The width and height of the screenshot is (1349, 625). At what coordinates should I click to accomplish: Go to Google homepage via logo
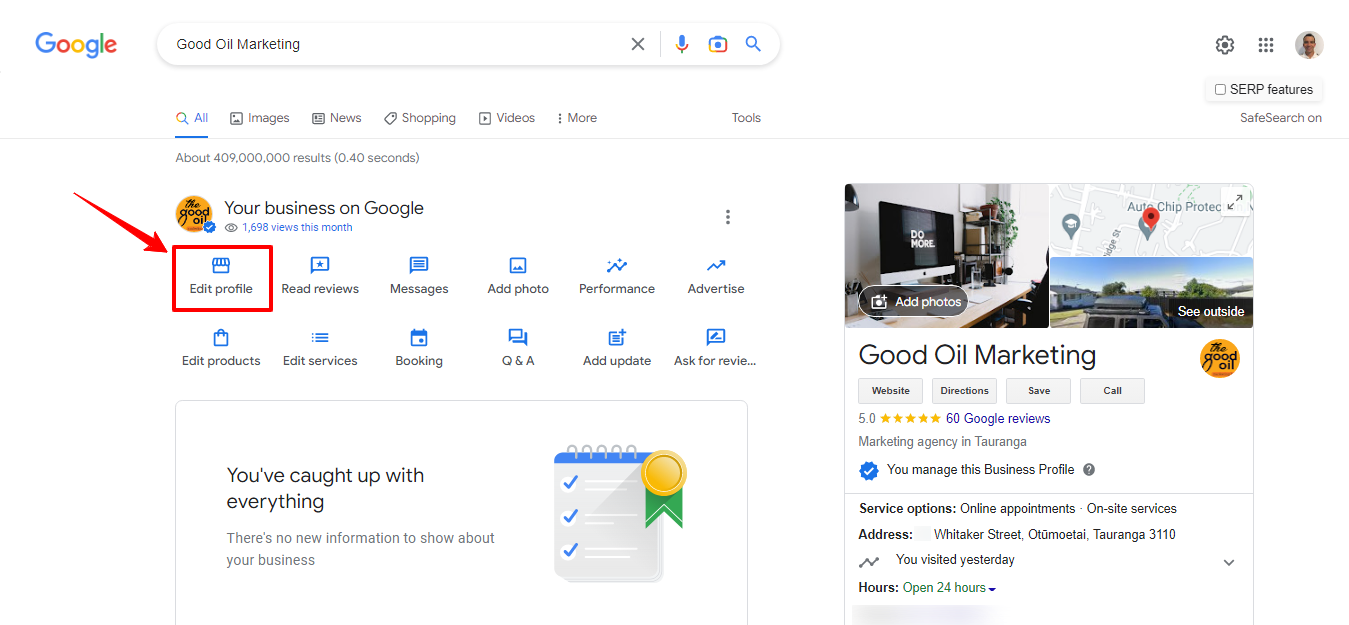tap(76, 44)
